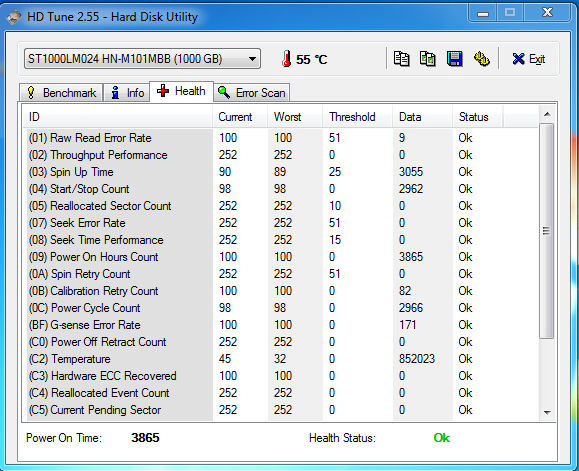Open the options wrench icon
This screenshot has width=579, height=471.
(482, 59)
